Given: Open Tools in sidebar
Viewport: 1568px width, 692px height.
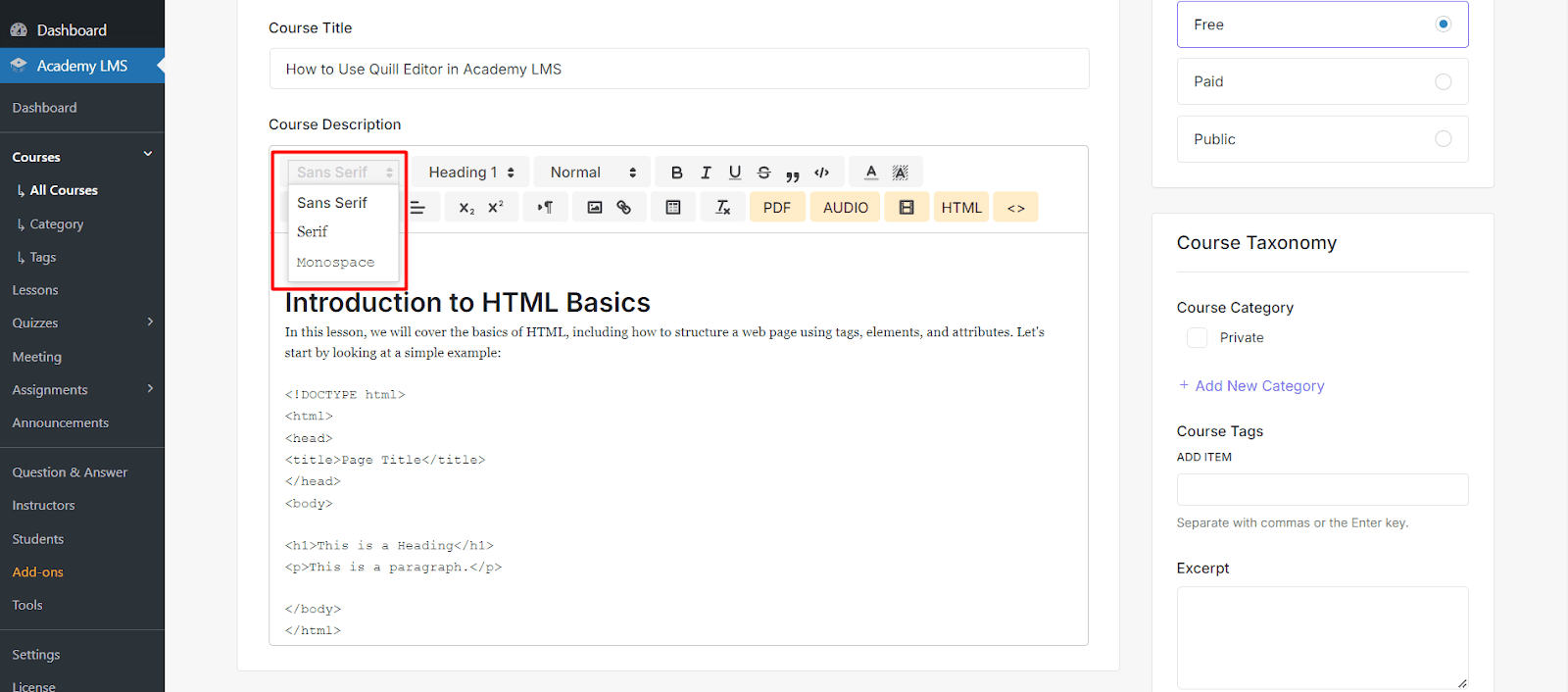Looking at the screenshot, I should (x=27, y=605).
